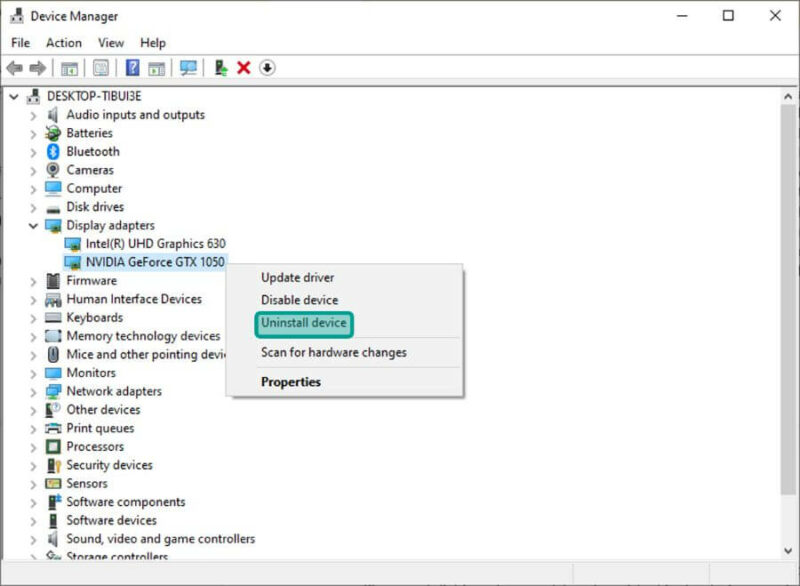Click the Disable device down-arrow icon
This screenshot has height=586, width=800.
267,68
